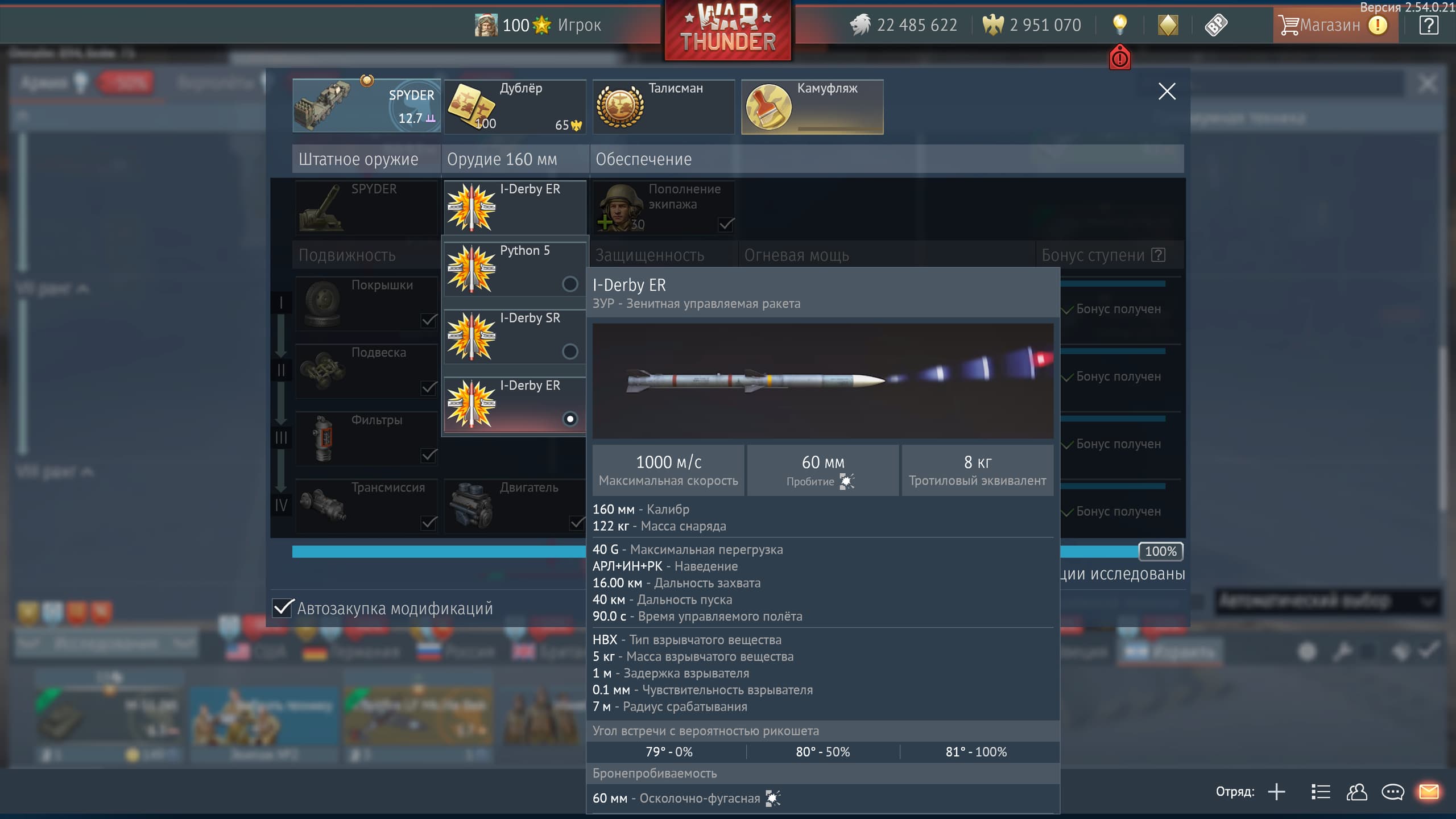Open the squad list menu icon
This screenshot has height=819, width=1456.
click(x=1320, y=791)
